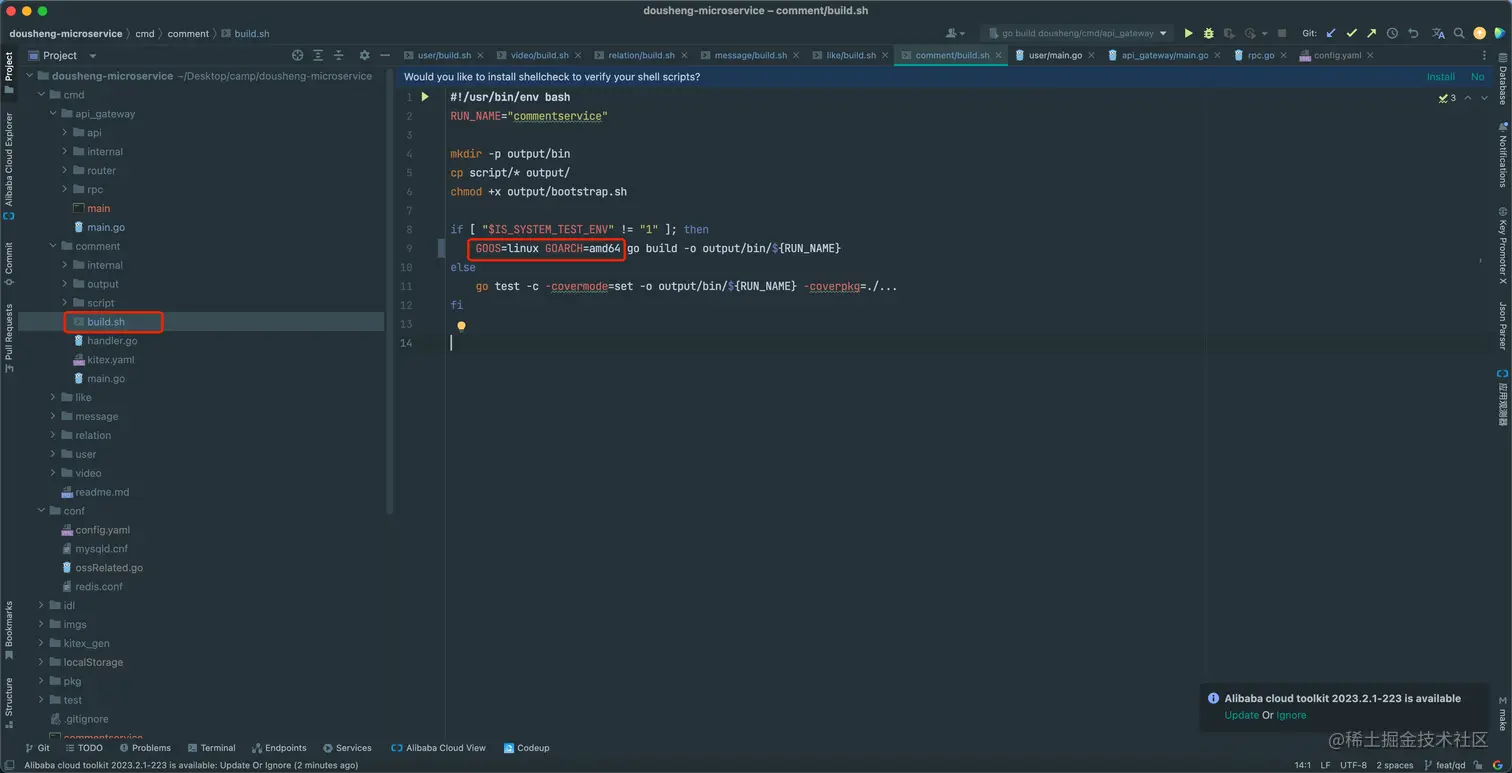
Task: Expand the like folder
Action: click(54, 397)
